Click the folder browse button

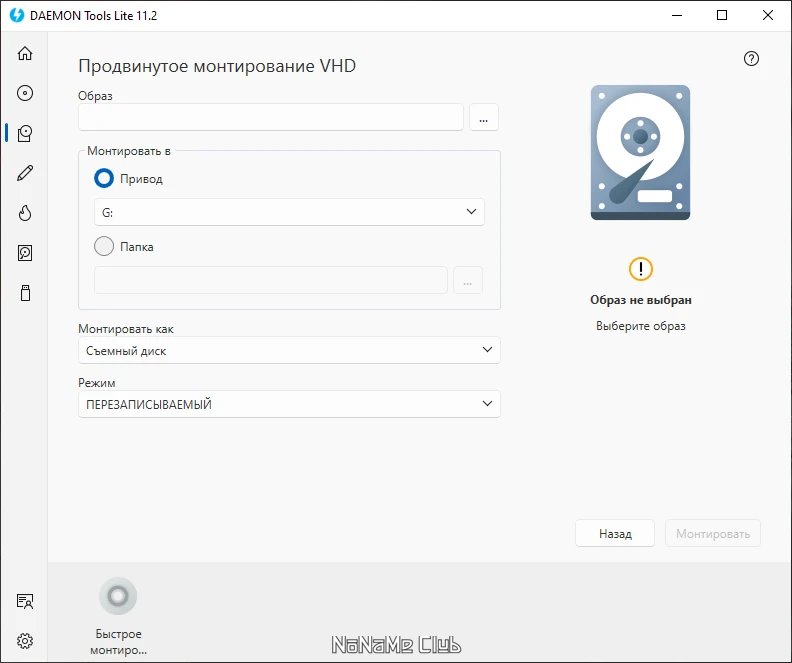pyautogui.click(x=468, y=280)
